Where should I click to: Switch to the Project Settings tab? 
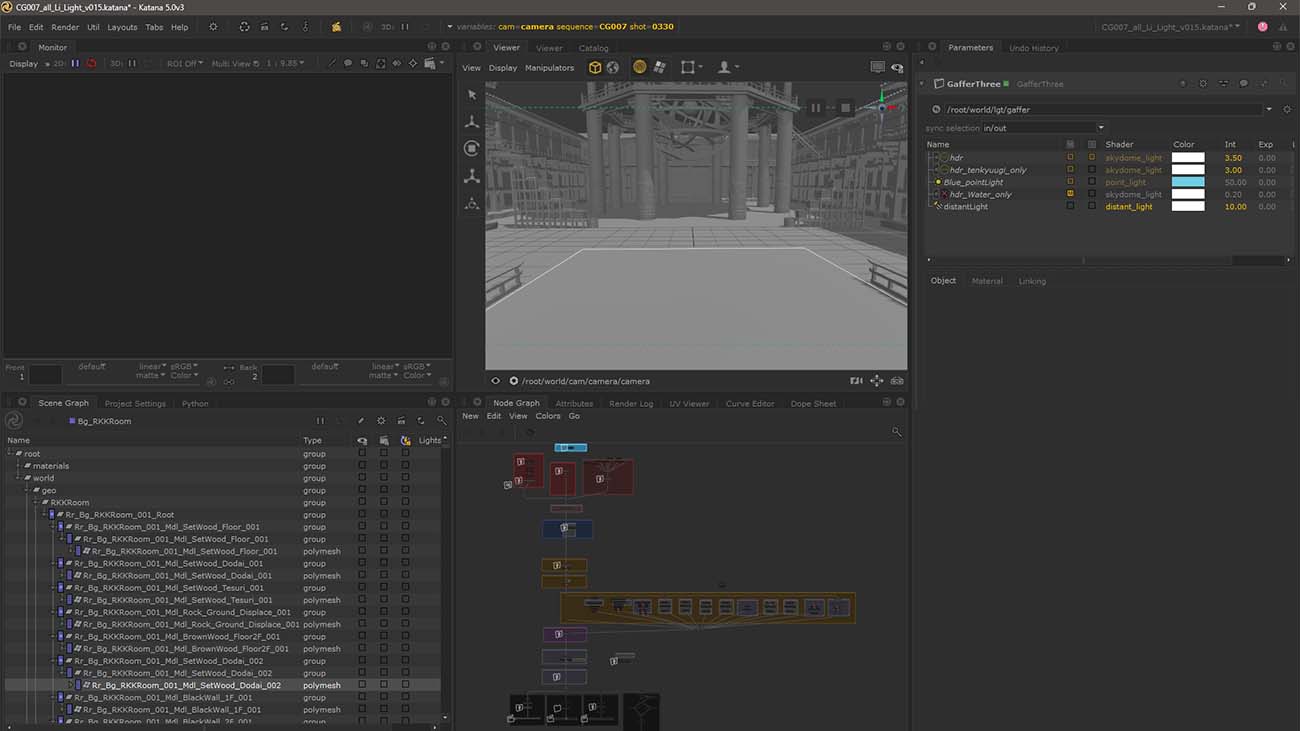(x=135, y=404)
